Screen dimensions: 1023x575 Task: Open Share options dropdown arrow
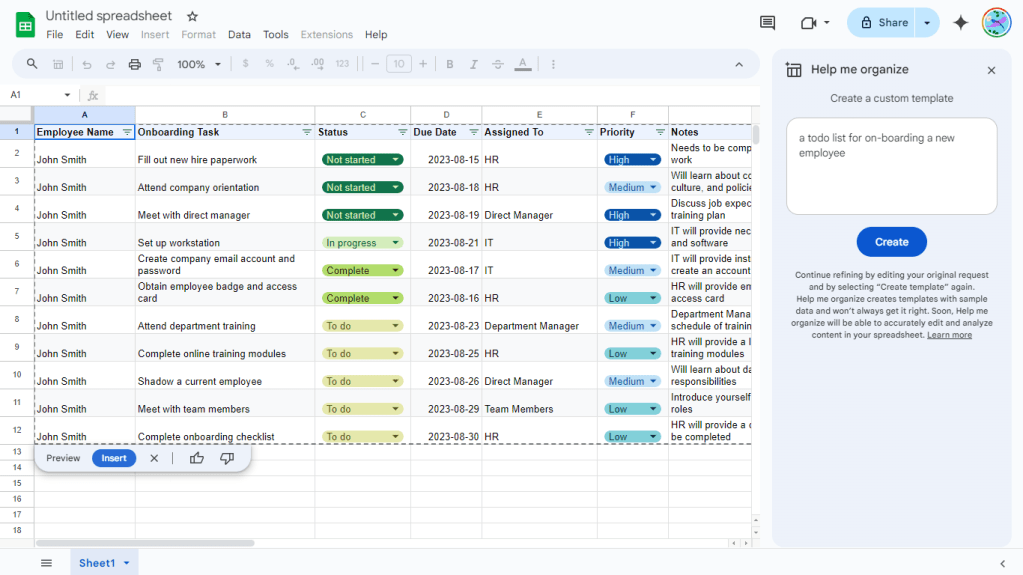point(926,23)
